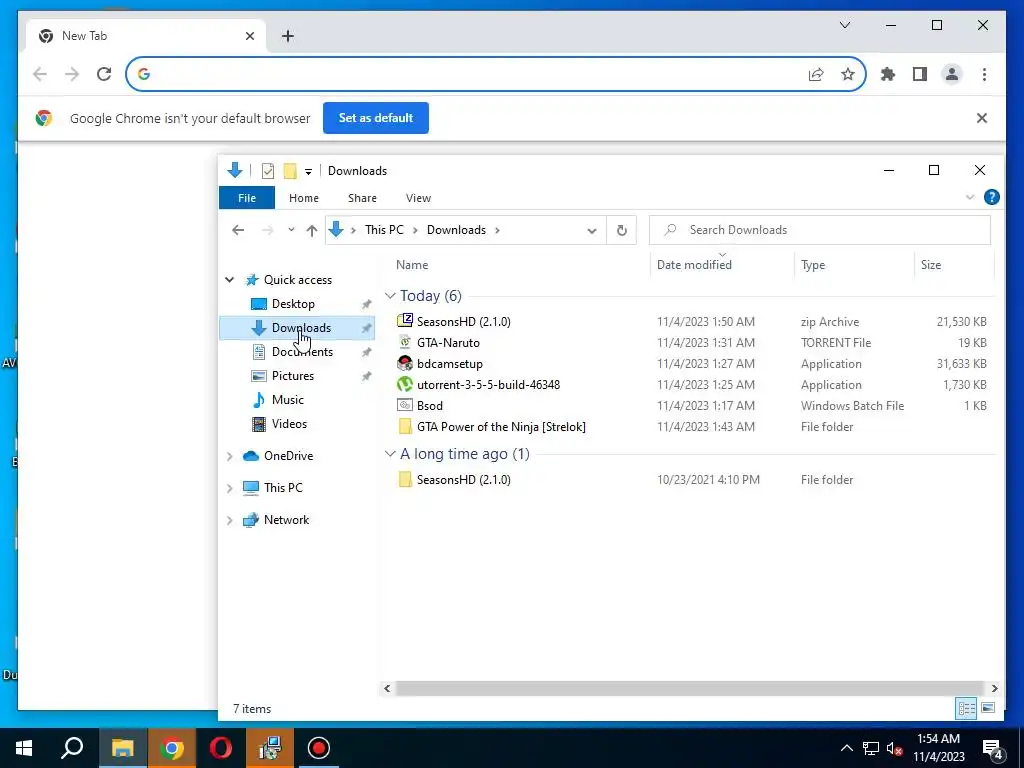Open Chrome three-dot menu
Viewport: 1024px width, 768px height.
(x=984, y=74)
